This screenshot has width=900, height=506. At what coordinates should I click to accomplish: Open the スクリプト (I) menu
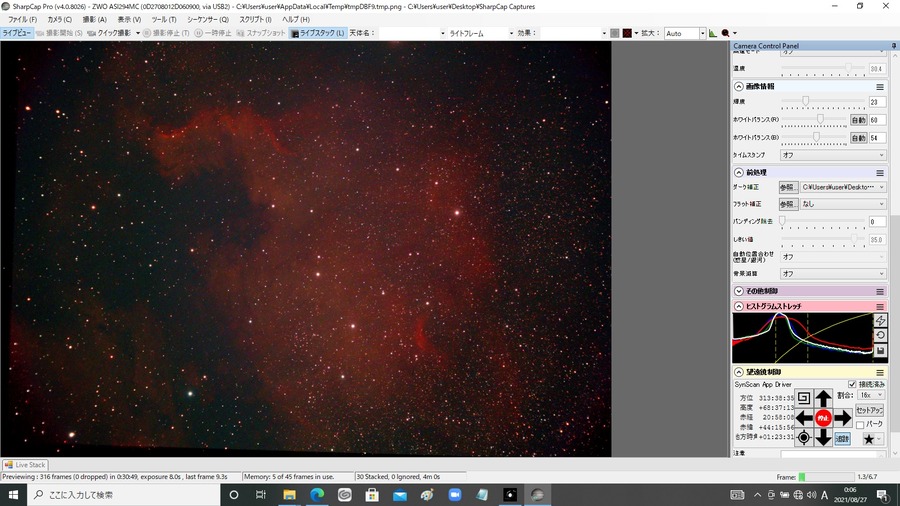tap(255, 20)
